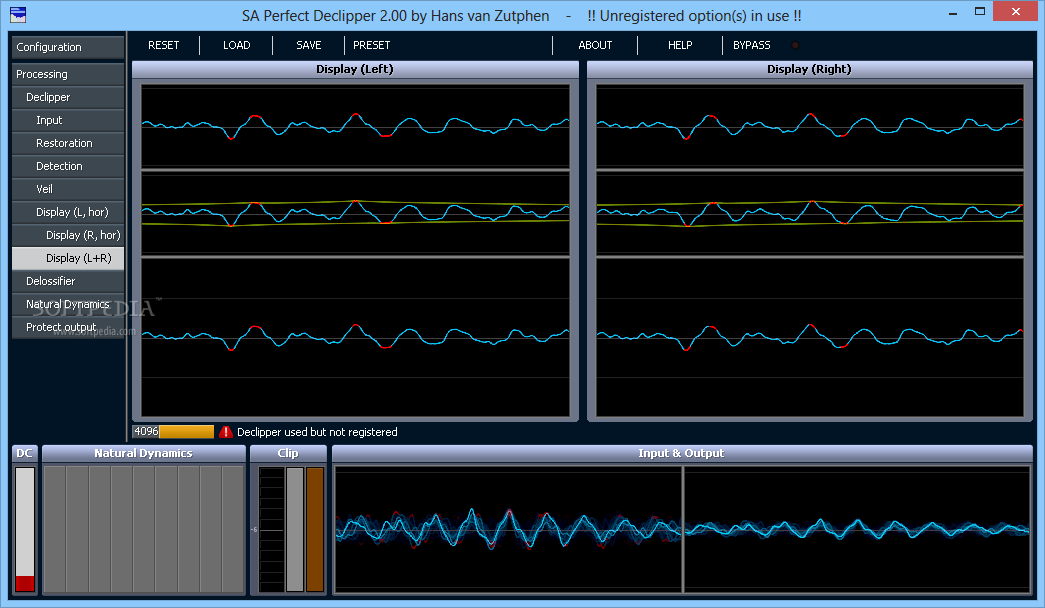Enable BYPASS mode
1045x608 pixels.
click(x=752, y=45)
